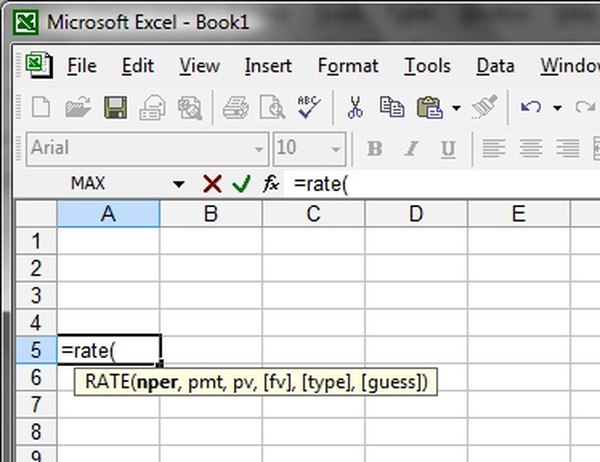Click pv argument in function tooltip

click(243, 383)
